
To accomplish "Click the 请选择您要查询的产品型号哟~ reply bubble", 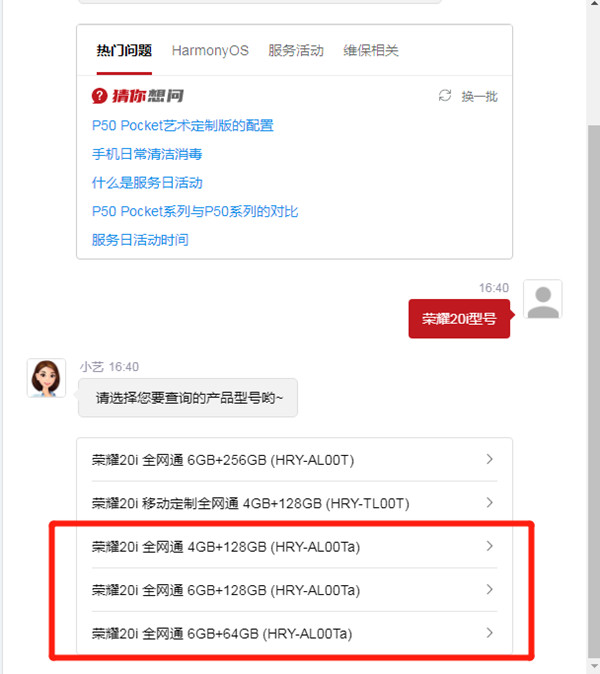I will click(x=188, y=398).
